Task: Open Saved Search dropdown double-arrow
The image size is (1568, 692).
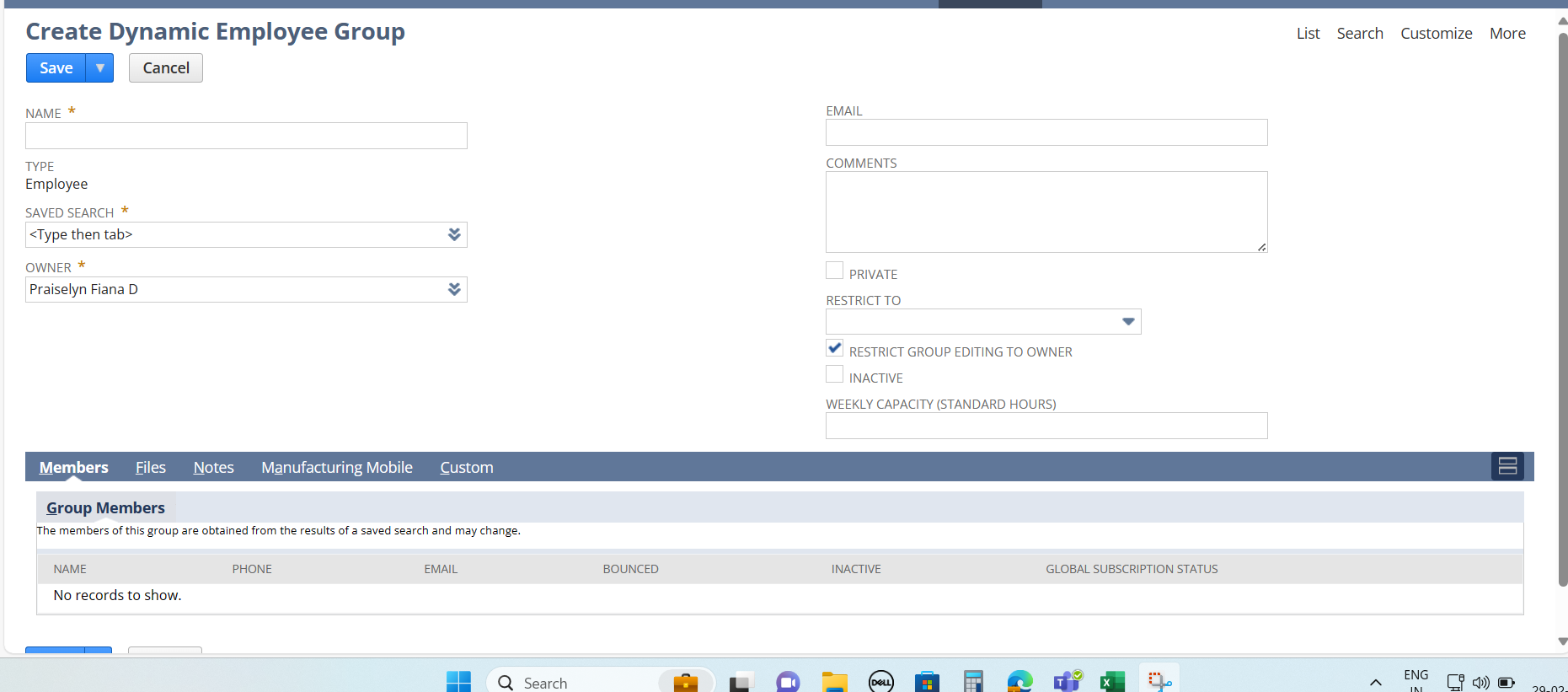Action: tap(454, 234)
